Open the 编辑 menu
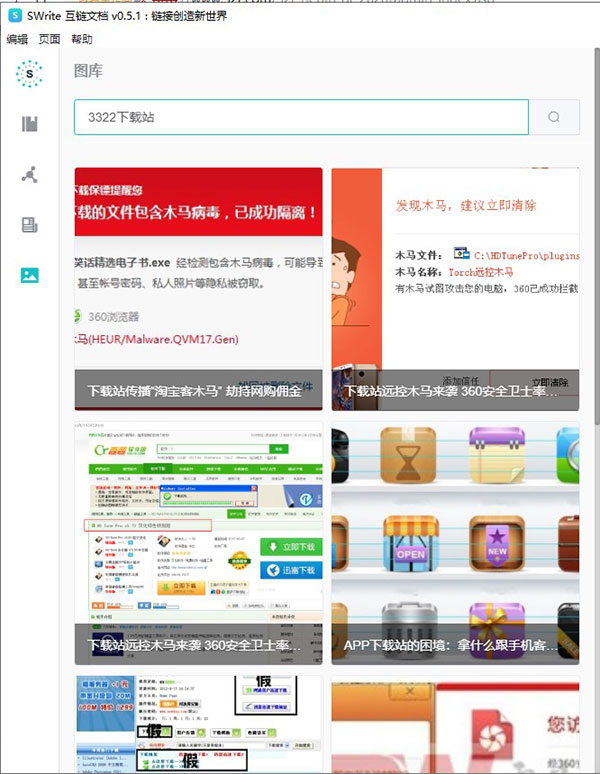The image size is (600, 774). pyautogui.click(x=17, y=39)
